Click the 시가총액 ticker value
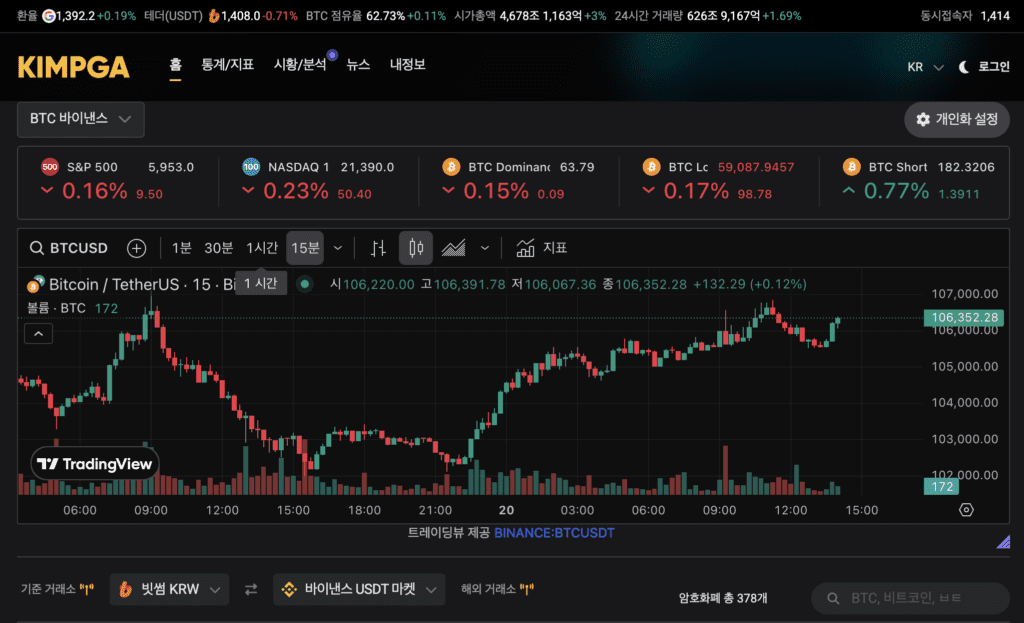The width and height of the screenshot is (1024, 623). [x=541, y=16]
